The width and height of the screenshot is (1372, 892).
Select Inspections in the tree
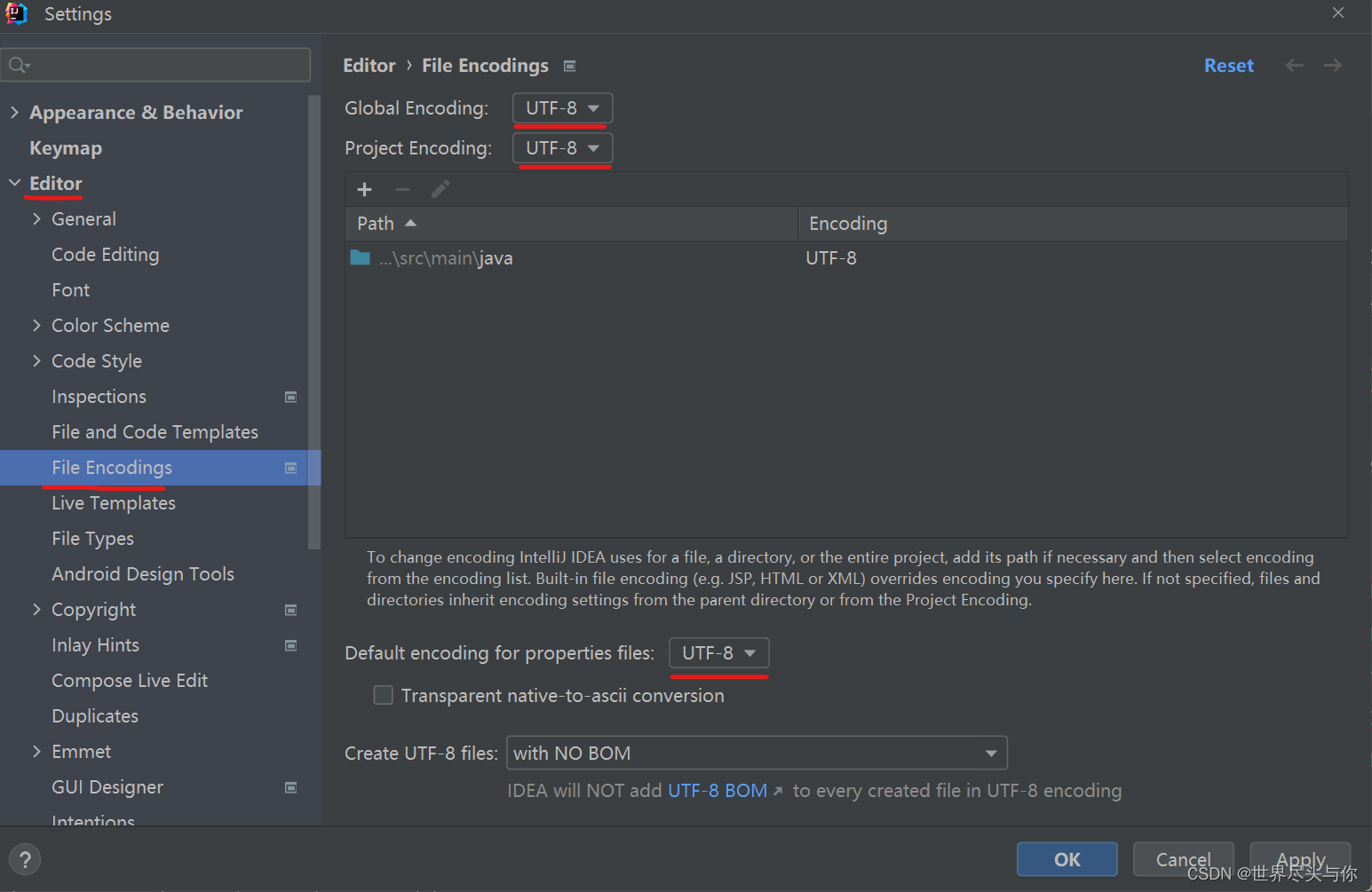pos(99,397)
